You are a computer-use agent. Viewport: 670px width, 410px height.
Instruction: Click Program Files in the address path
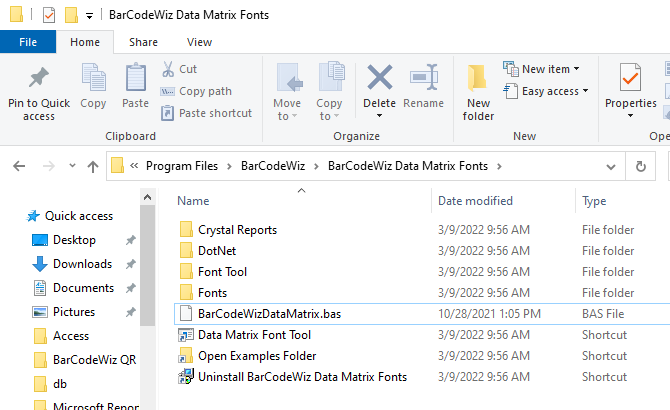[182, 166]
